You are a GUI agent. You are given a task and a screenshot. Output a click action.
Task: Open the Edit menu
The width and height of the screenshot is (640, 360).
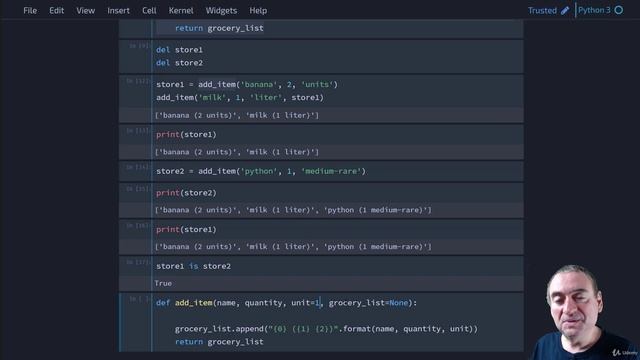[56, 11]
